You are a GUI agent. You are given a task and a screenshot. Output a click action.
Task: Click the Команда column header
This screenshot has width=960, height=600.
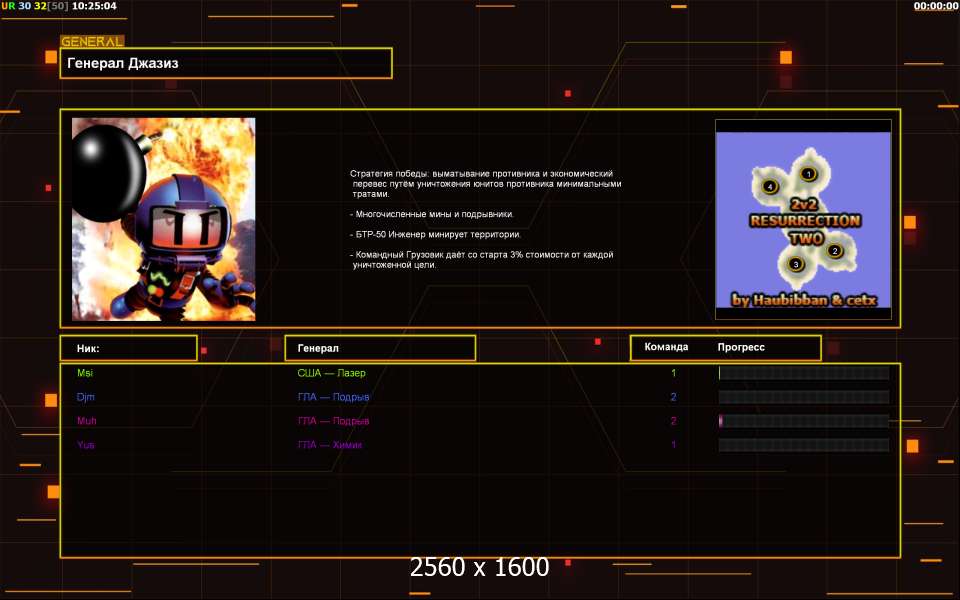point(666,347)
